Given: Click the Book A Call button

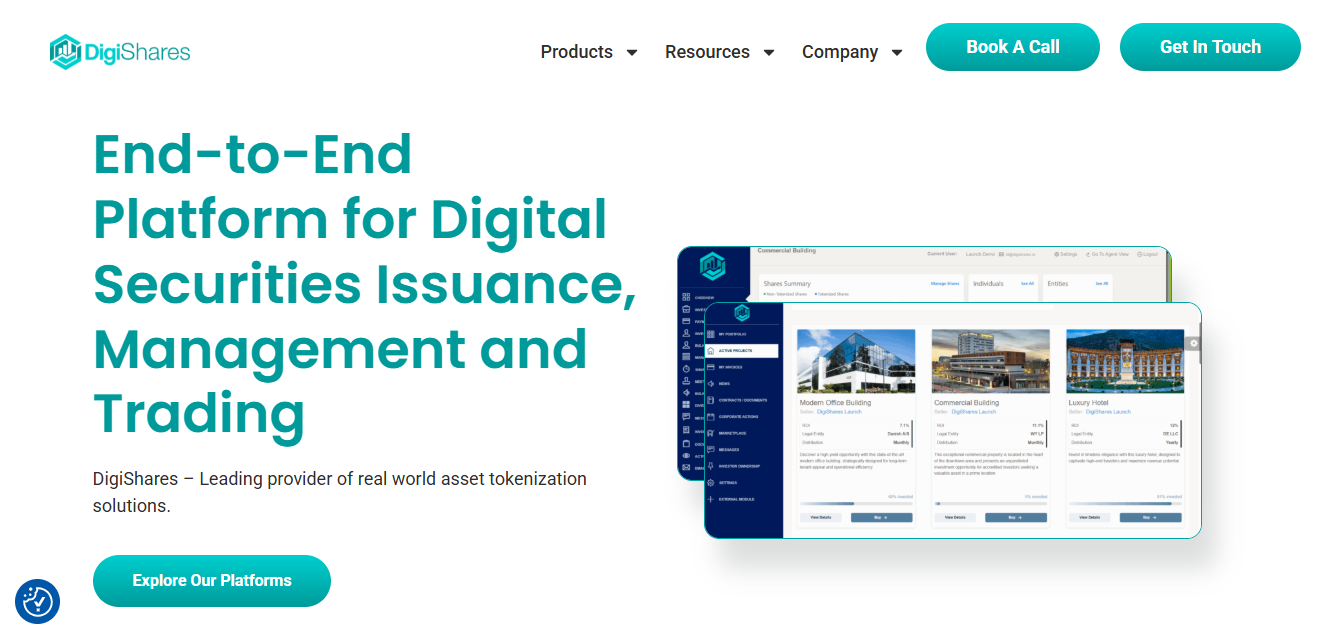Looking at the screenshot, I should pos(1012,46).
